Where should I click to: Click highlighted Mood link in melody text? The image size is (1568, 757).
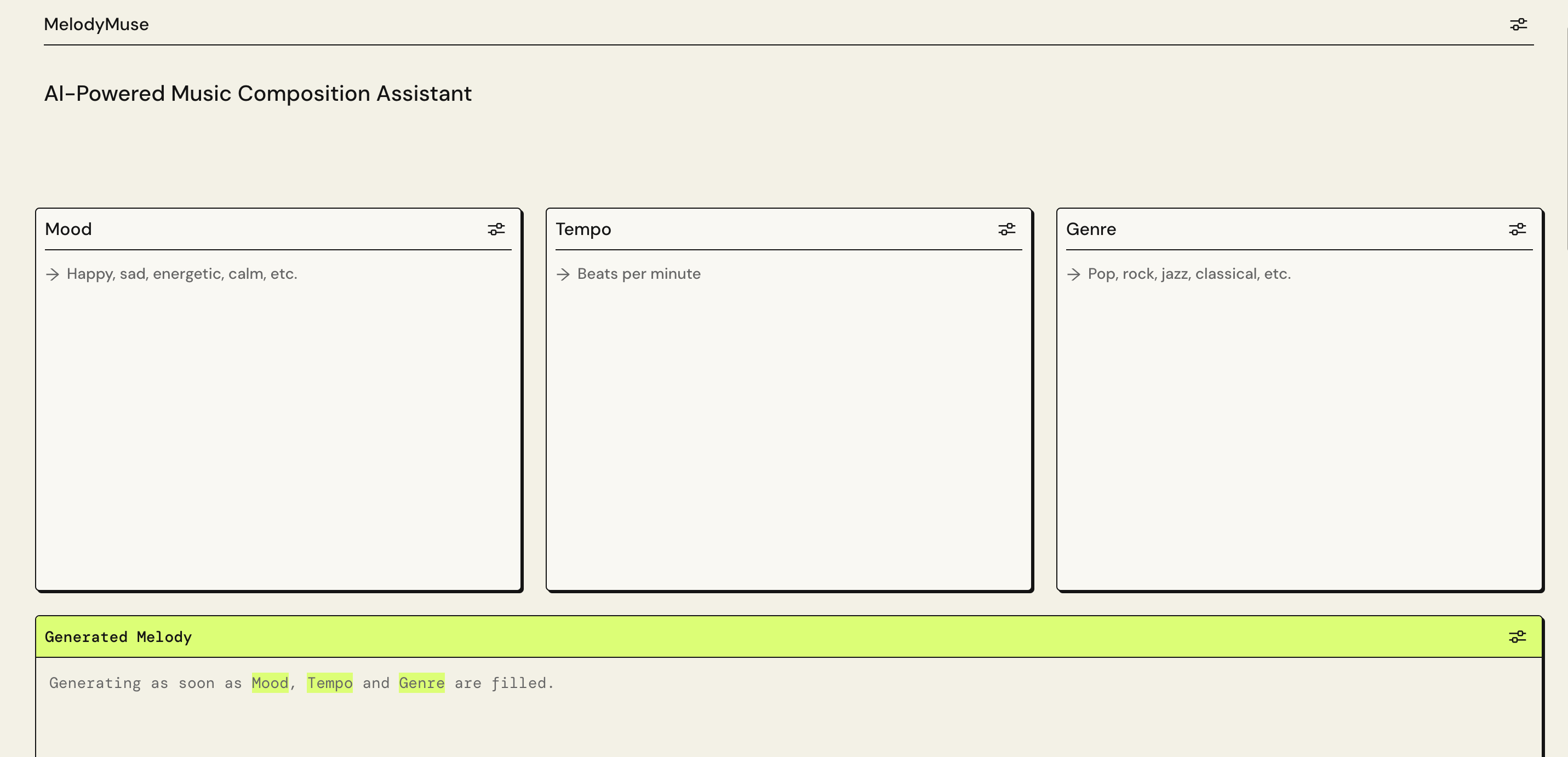click(270, 683)
